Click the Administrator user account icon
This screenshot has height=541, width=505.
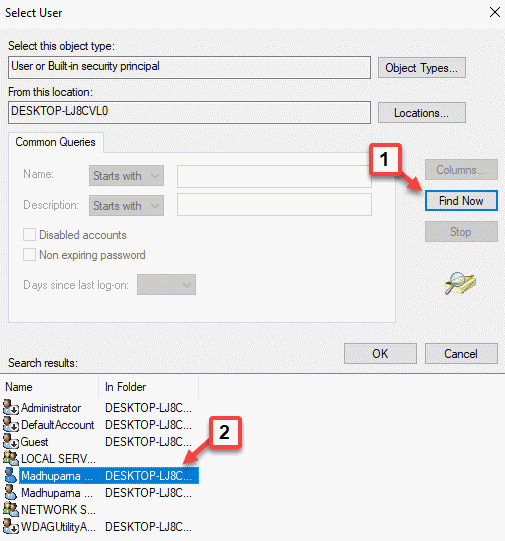(11, 407)
